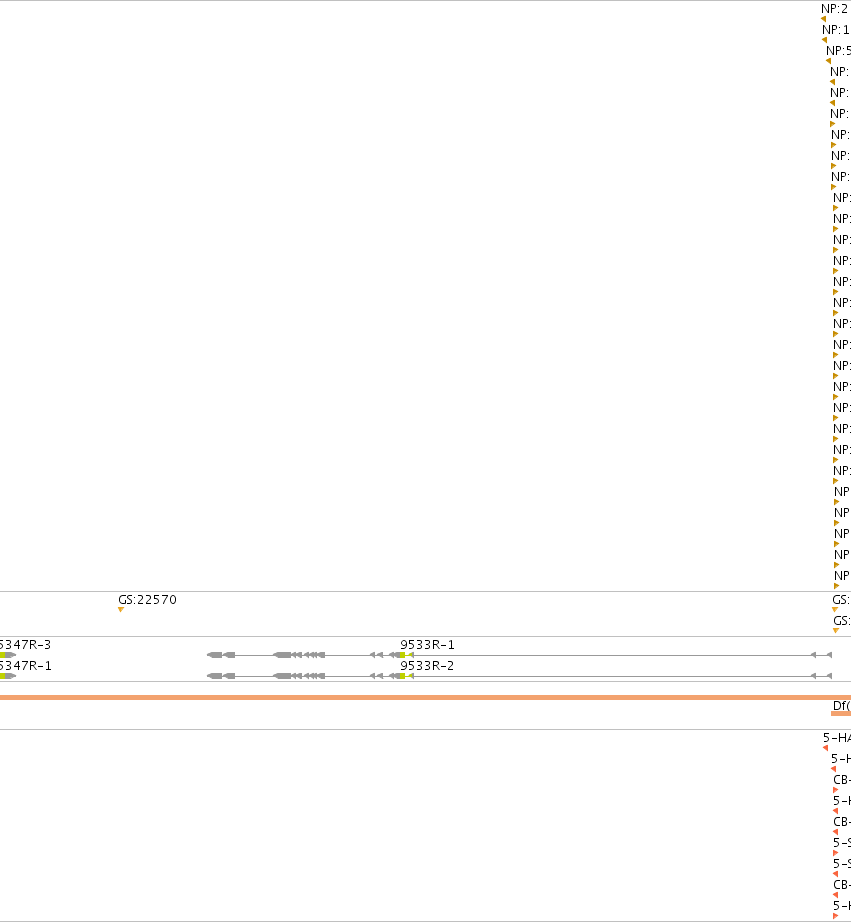
Task: Click the gray 3' end exon of 9533R-2
Action: pyautogui.click(x=215, y=676)
